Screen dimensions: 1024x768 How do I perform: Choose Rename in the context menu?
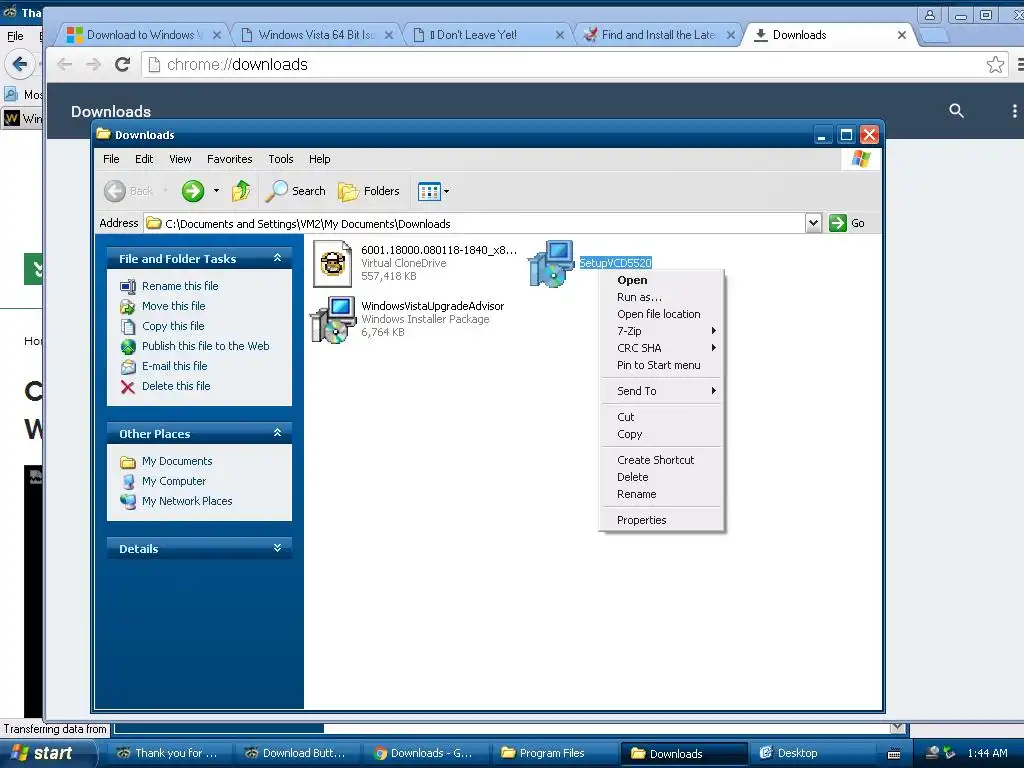click(661, 494)
